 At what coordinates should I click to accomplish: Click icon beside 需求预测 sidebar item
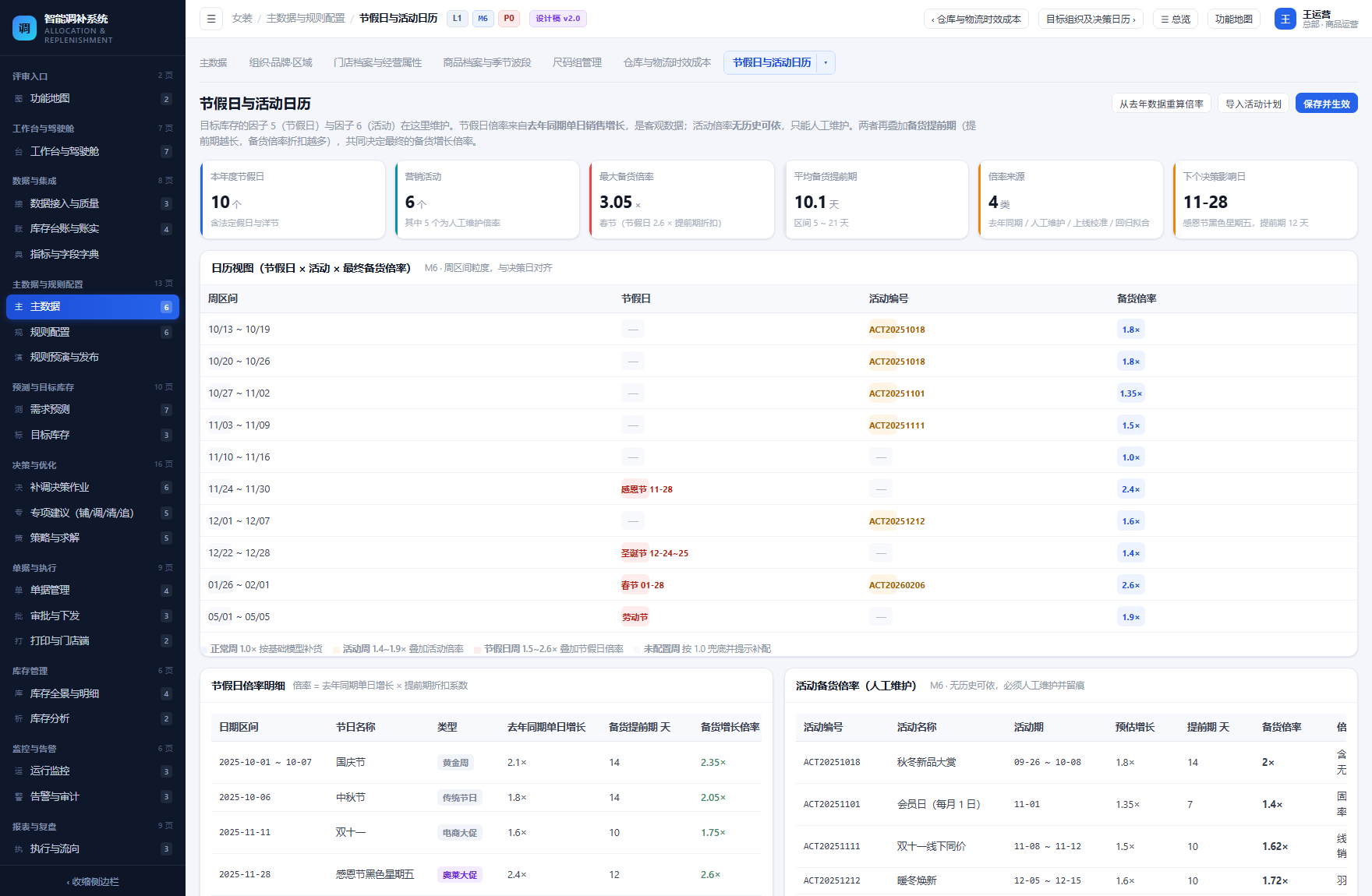point(19,410)
